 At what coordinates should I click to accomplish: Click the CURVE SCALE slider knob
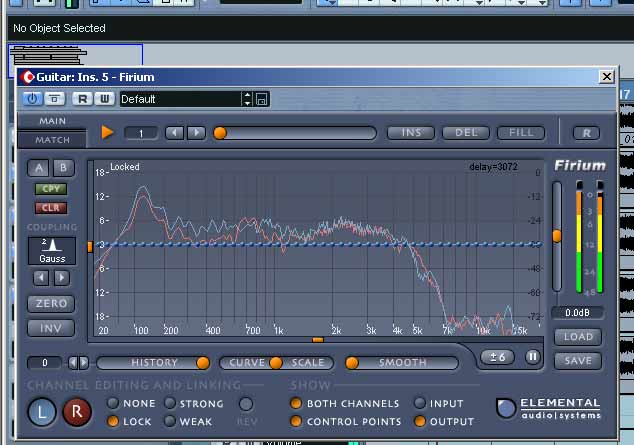click(276, 363)
